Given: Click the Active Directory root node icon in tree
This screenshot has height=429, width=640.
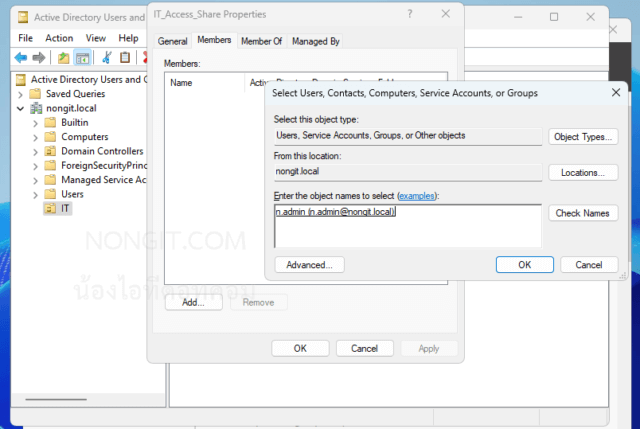Looking at the screenshot, I should tap(21, 79).
